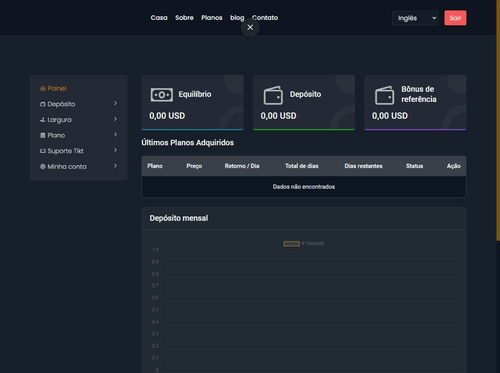Open Suporte Tikt label in sidebar

[65, 151]
